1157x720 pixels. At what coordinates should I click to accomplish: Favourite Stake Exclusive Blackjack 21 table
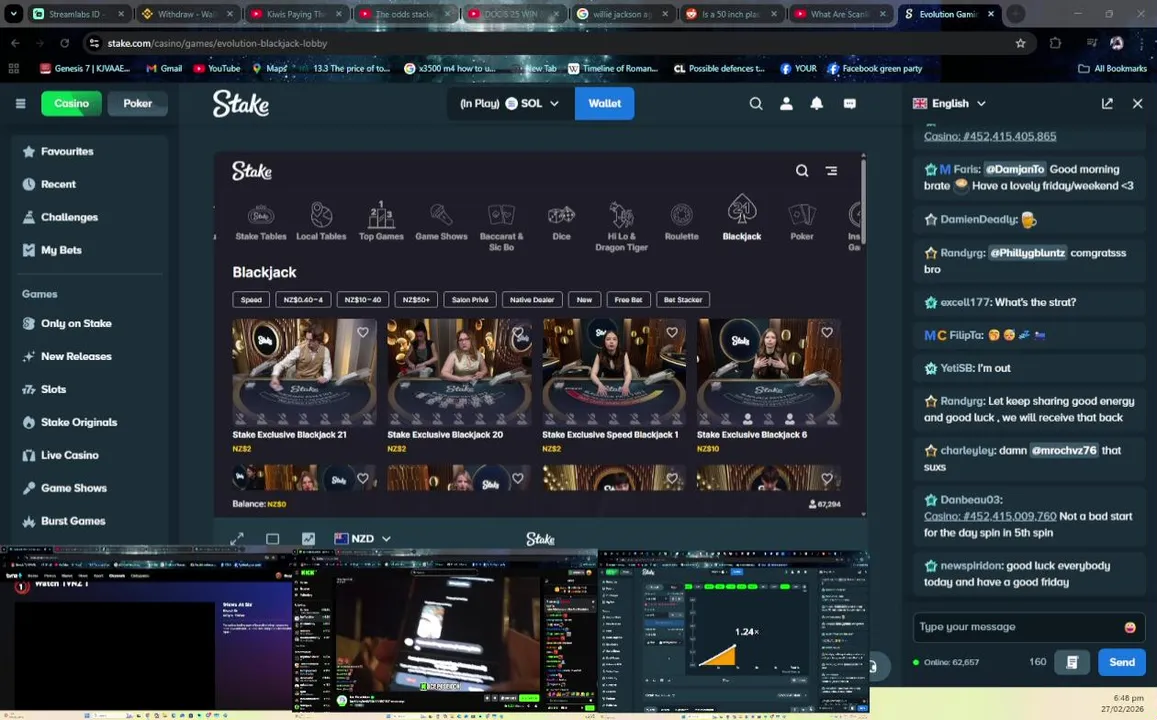(x=362, y=332)
